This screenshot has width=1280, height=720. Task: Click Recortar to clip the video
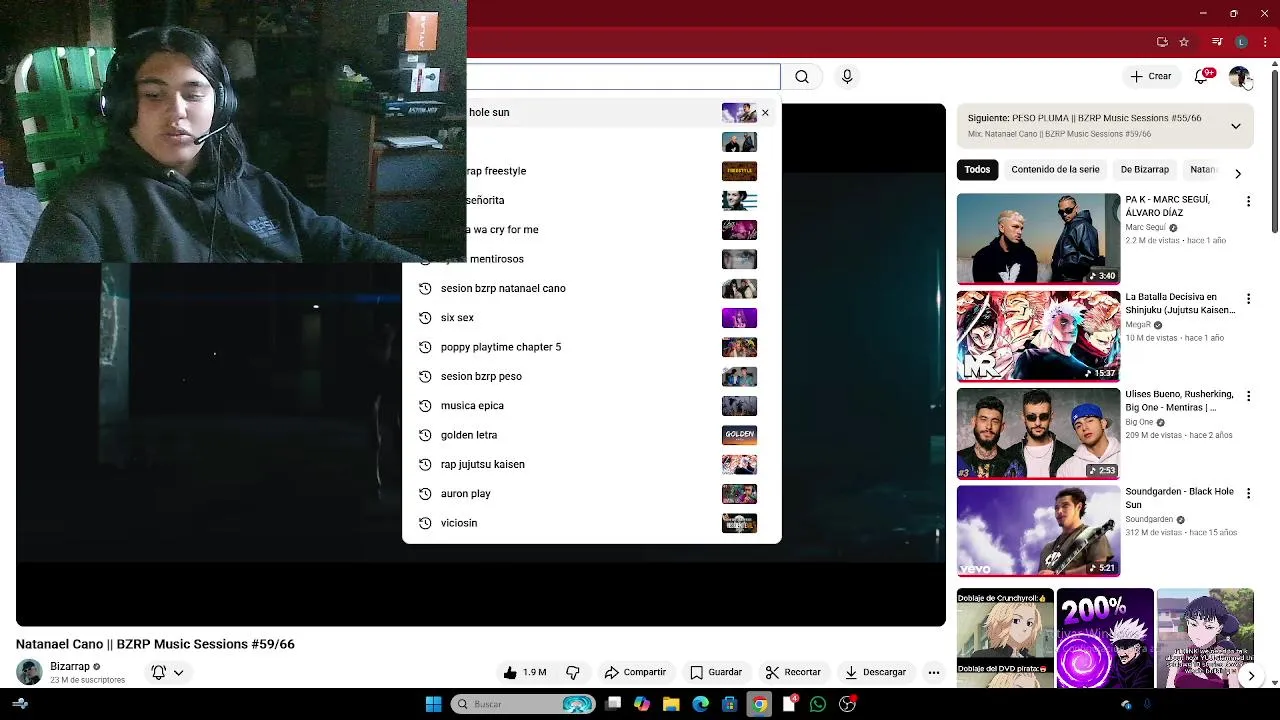click(x=793, y=672)
